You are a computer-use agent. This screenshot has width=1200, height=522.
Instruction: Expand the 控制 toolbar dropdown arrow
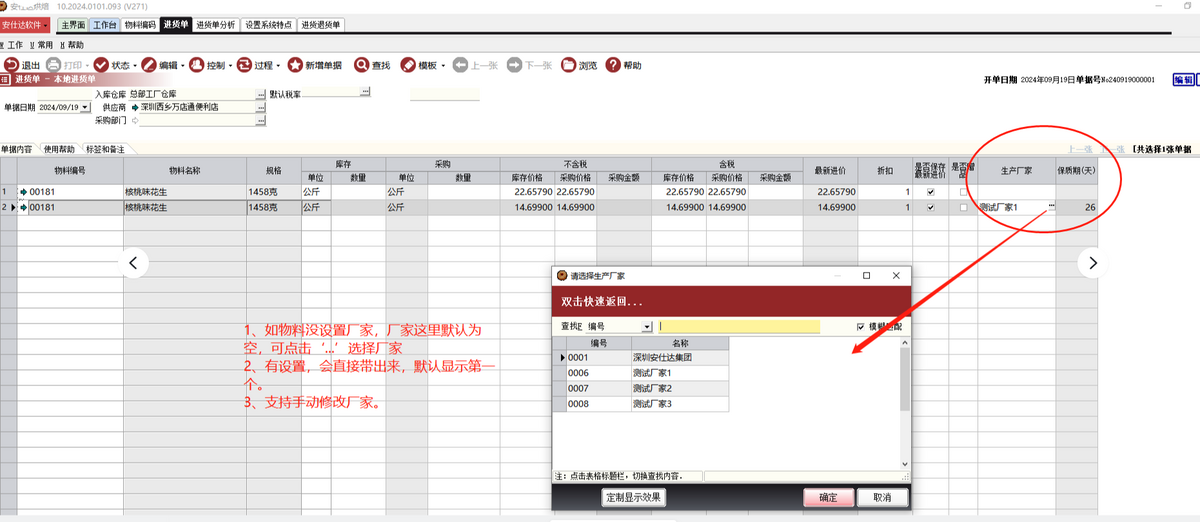pos(229,65)
